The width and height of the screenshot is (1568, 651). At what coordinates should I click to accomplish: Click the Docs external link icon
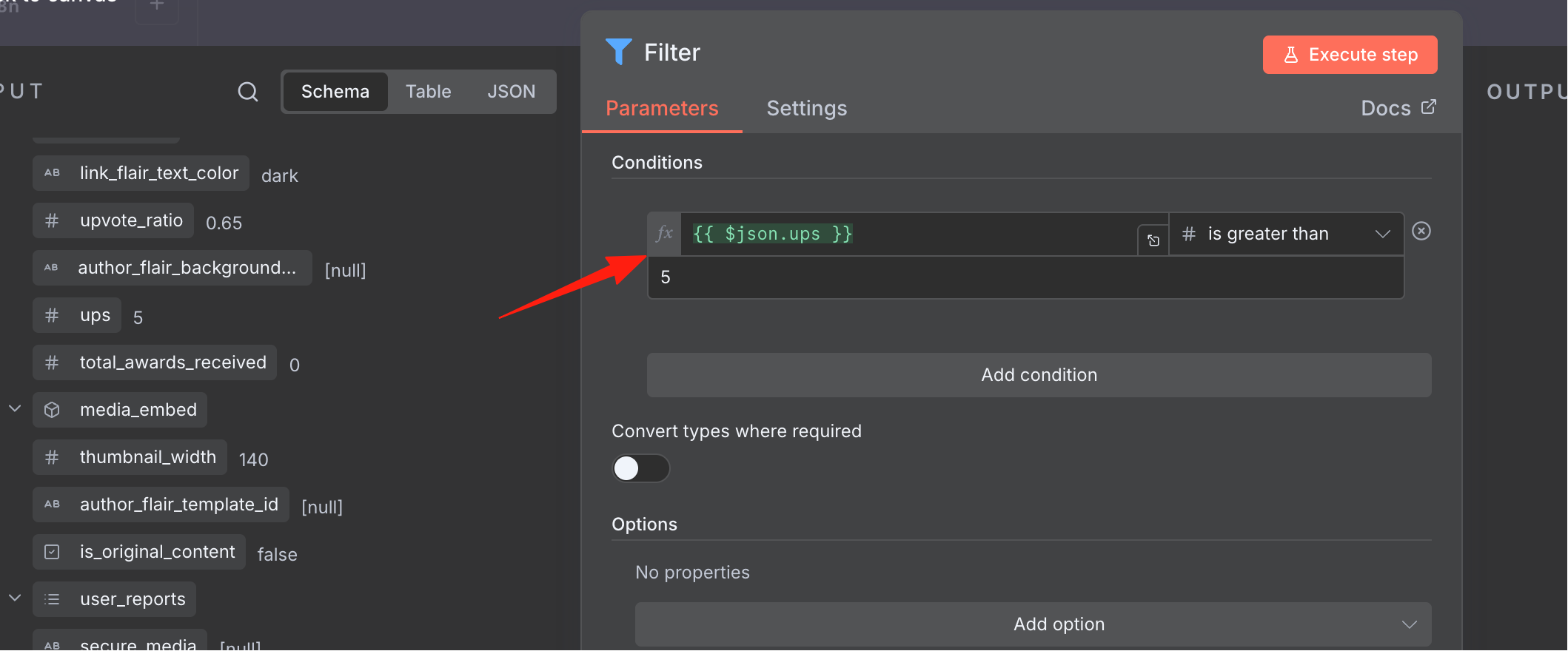click(1429, 107)
